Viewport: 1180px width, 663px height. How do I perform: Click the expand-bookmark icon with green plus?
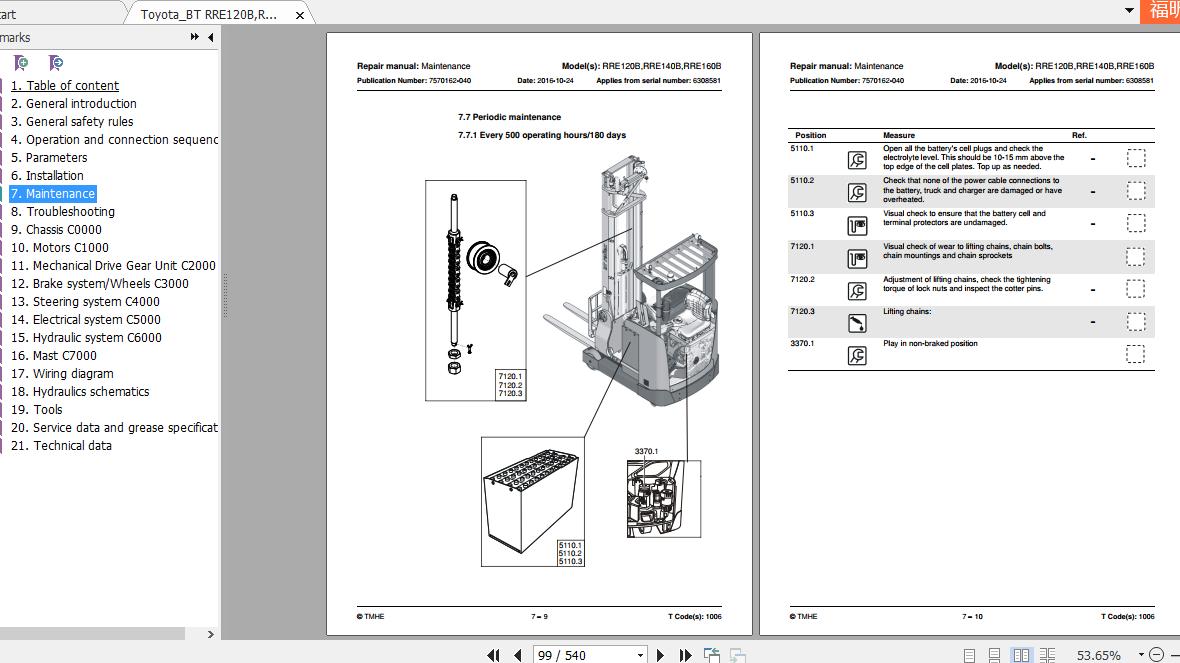coord(20,62)
